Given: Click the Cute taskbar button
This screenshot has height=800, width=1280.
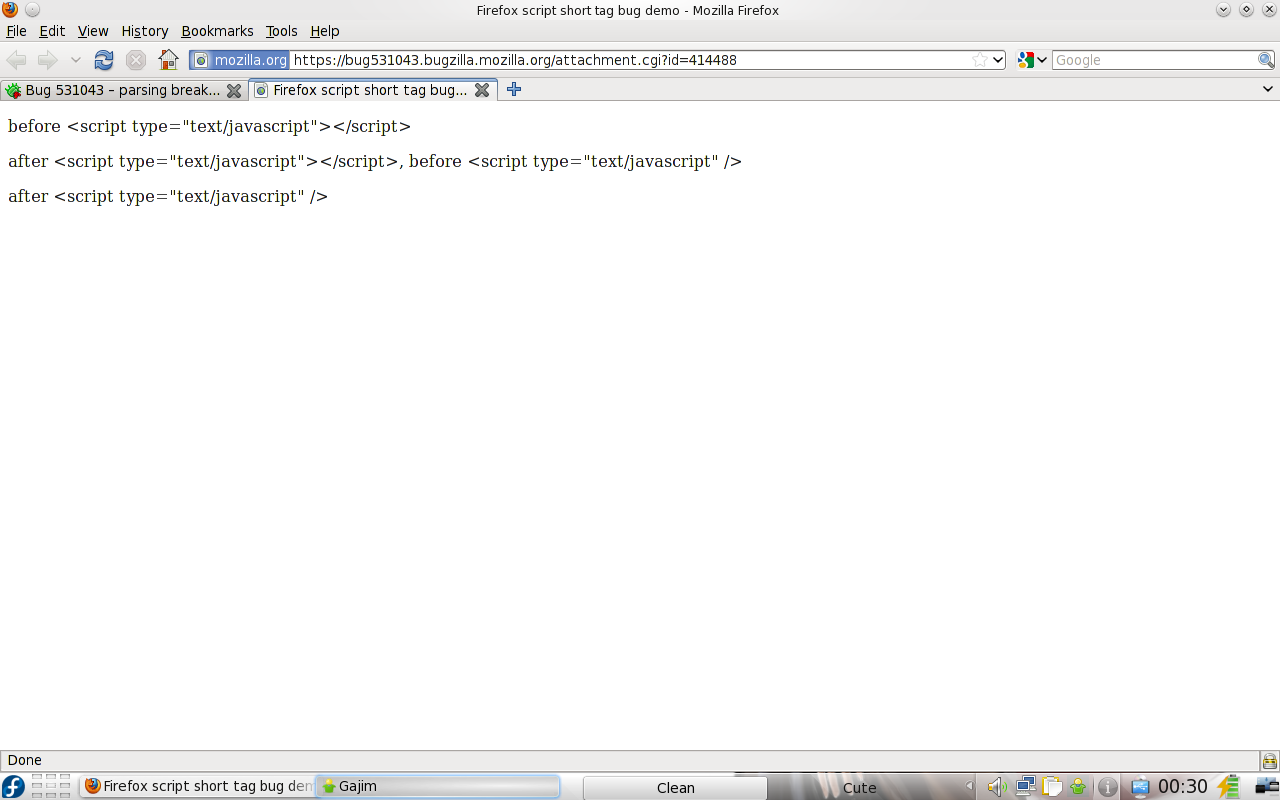Looking at the screenshot, I should click(860, 788).
